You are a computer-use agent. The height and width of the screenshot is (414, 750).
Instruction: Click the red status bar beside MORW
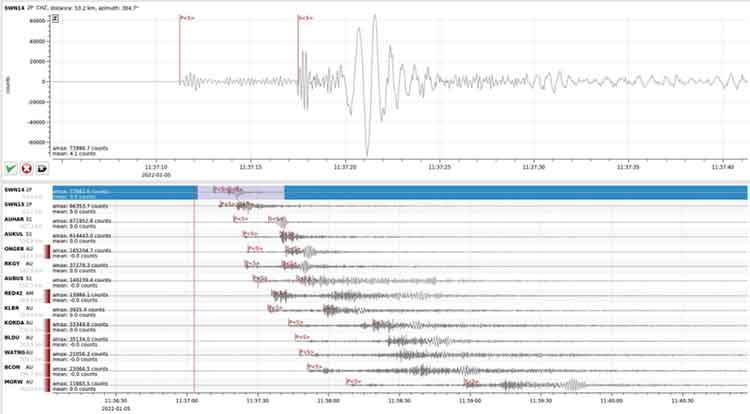coord(47,385)
